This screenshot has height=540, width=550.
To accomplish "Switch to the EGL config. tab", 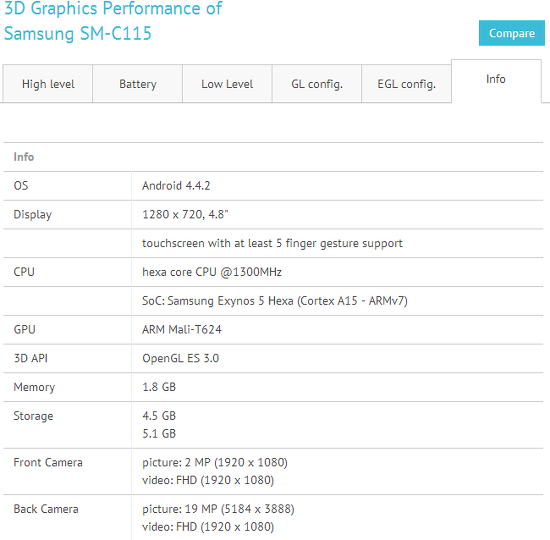I will pos(406,84).
